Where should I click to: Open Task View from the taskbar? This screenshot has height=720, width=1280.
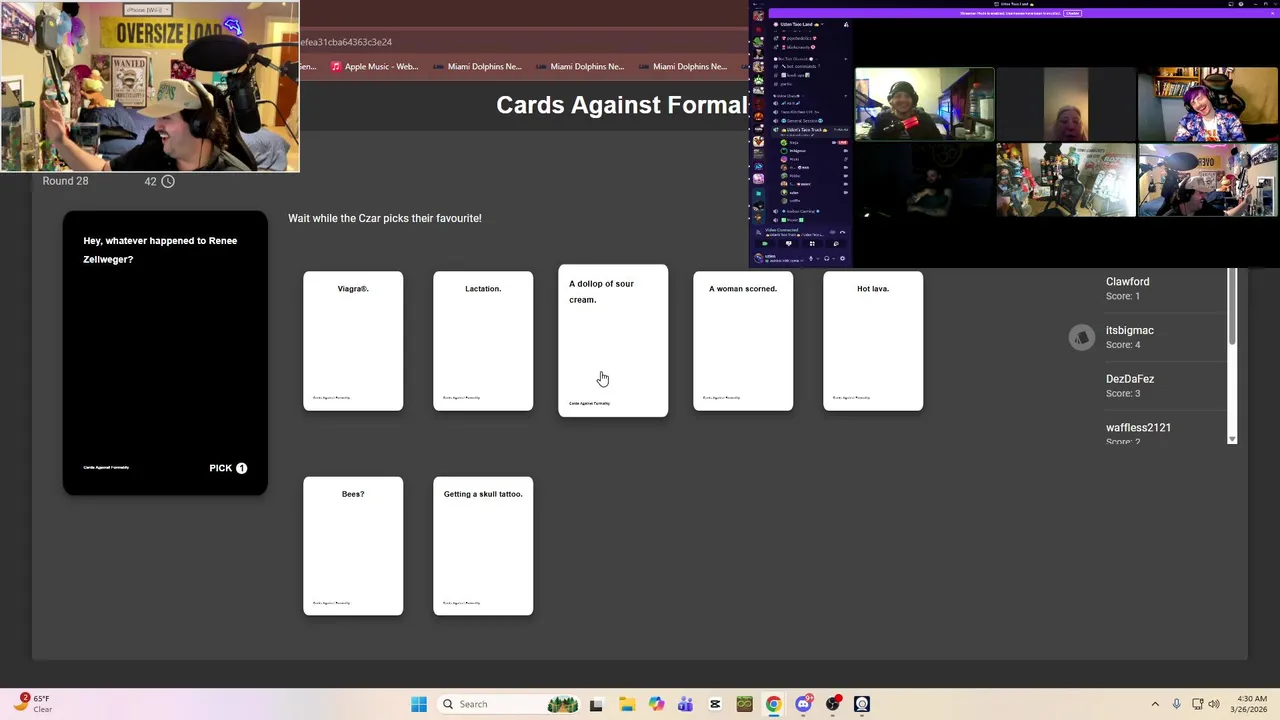coord(596,704)
